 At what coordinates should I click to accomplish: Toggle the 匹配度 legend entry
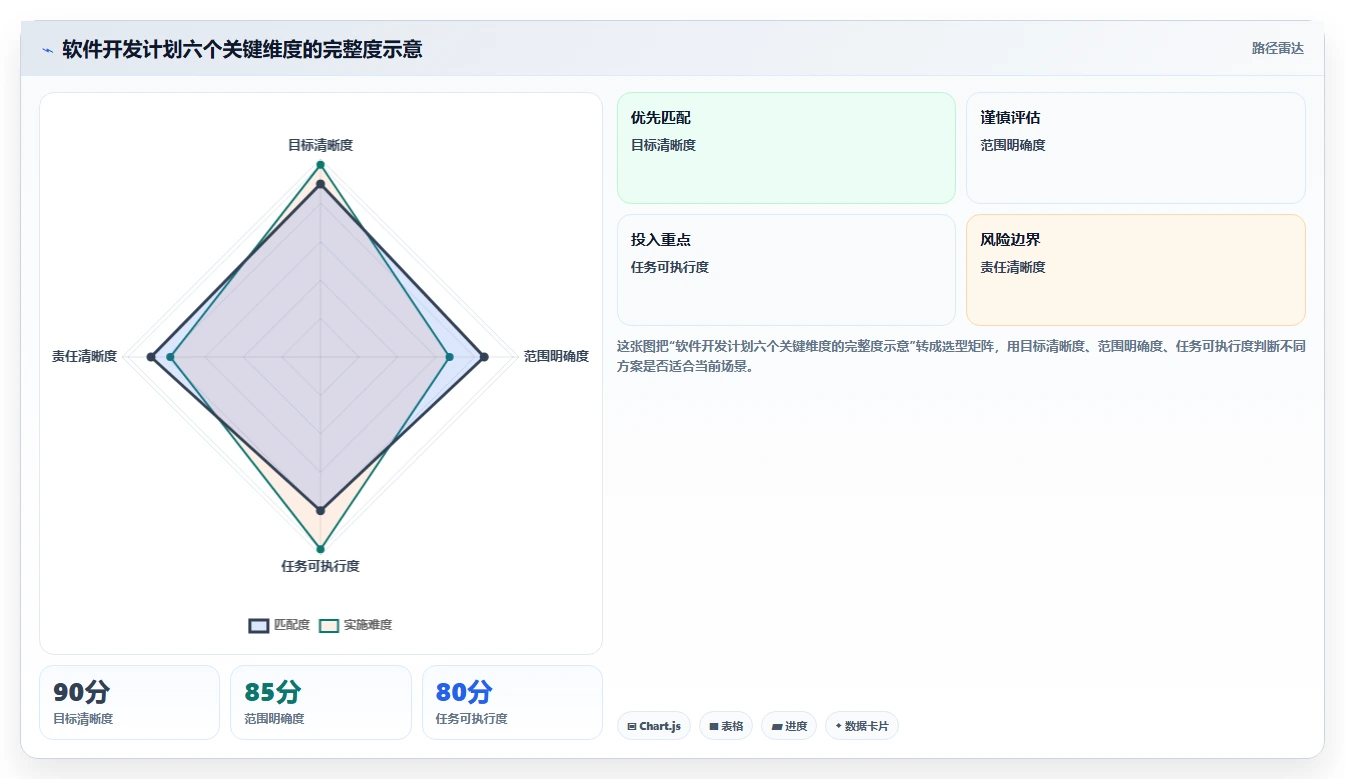point(279,625)
